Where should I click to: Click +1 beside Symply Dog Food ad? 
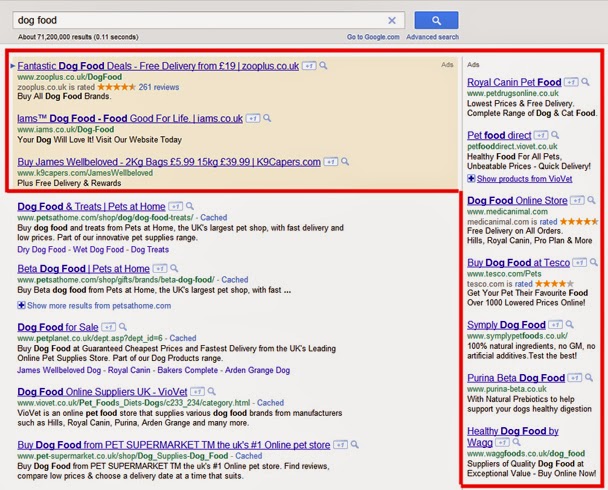[556, 325]
